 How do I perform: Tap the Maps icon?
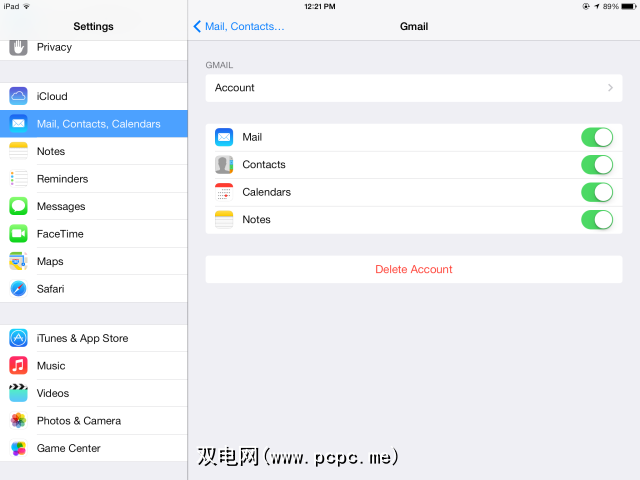[x=18, y=261]
